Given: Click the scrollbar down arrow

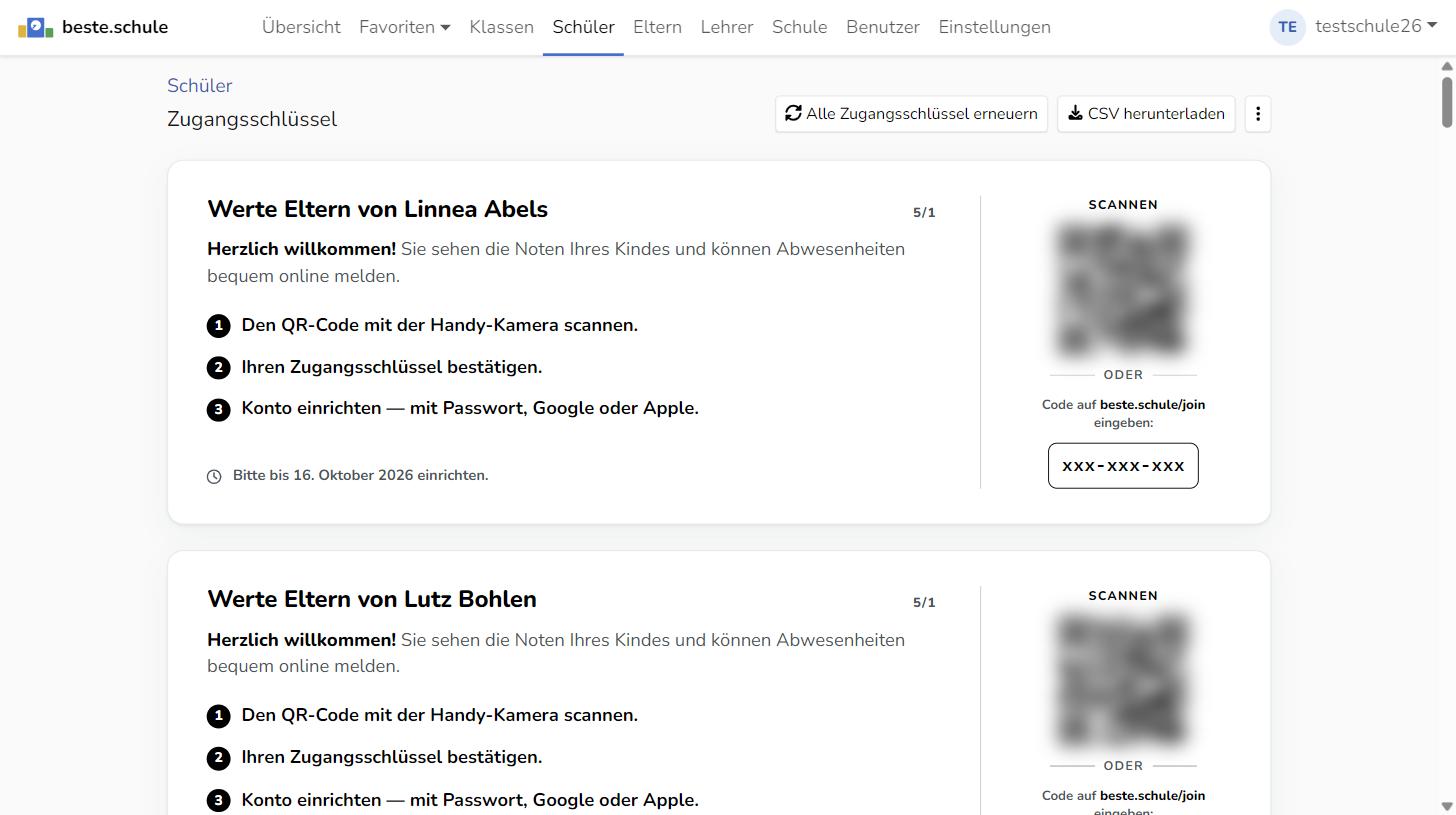Looking at the screenshot, I should pos(1446,805).
